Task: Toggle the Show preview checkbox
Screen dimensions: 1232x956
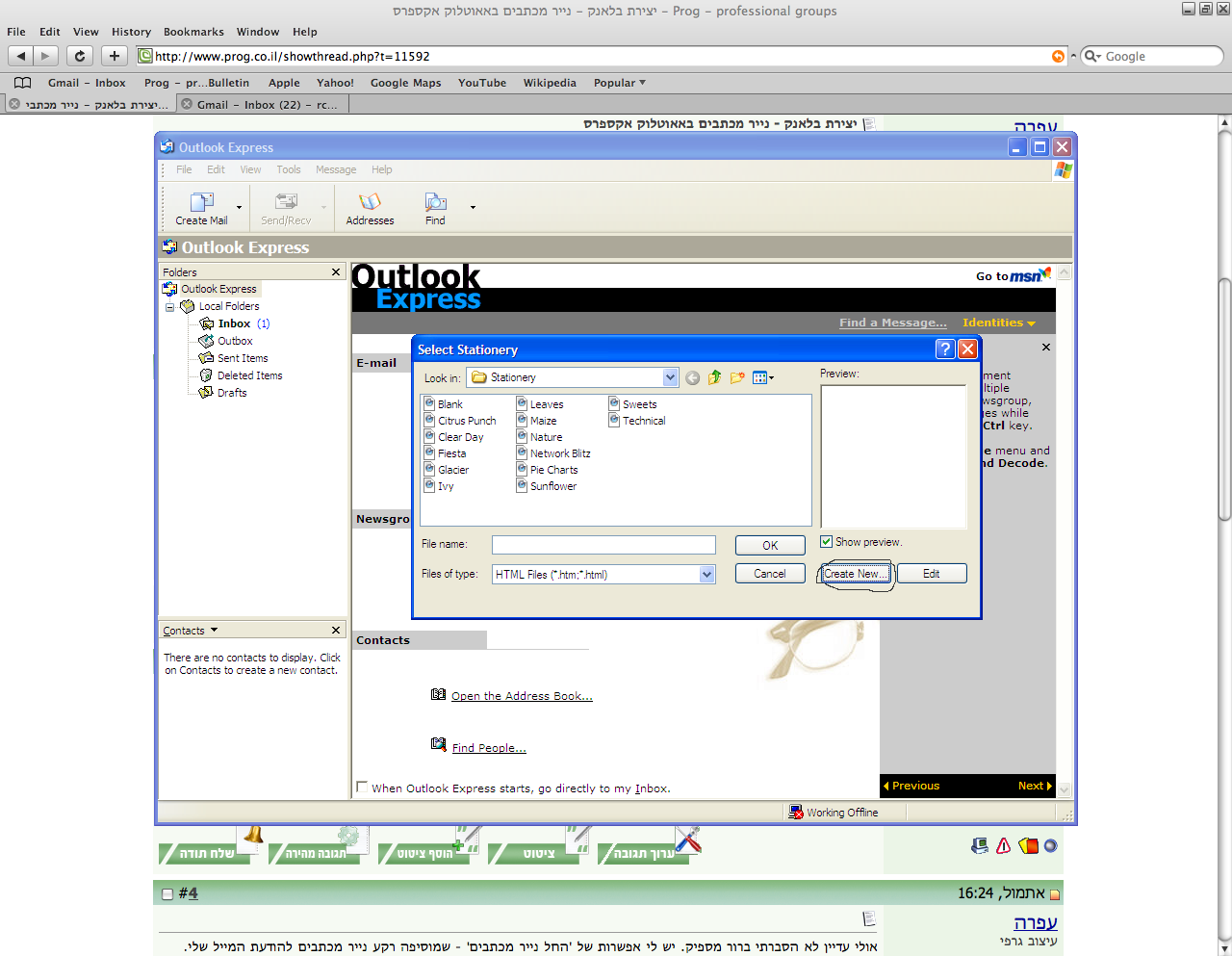Action: [826, 542]
